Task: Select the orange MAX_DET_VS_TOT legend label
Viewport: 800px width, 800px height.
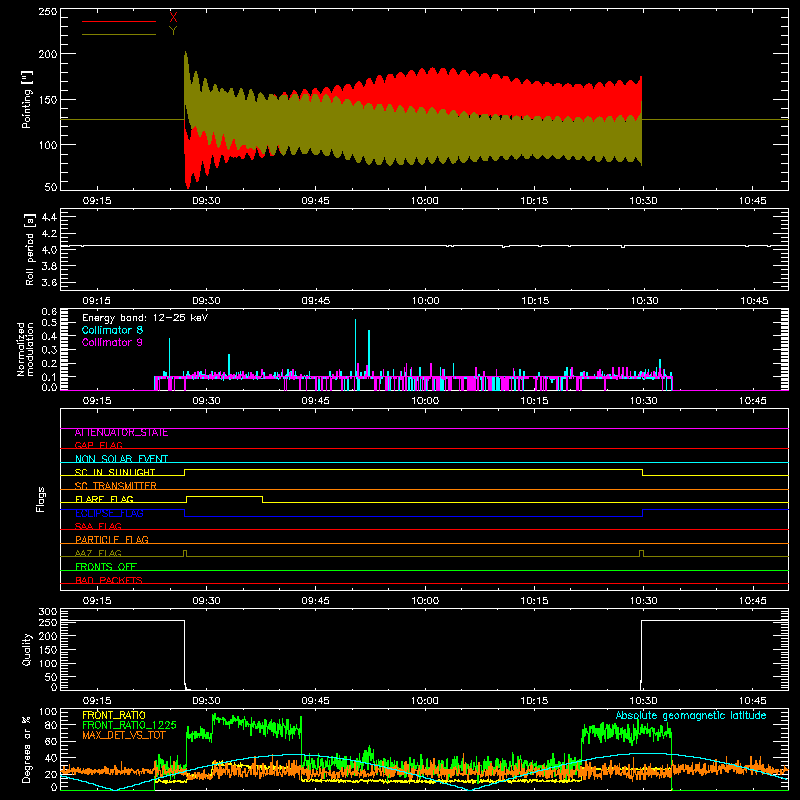Action: coord(124,735)
